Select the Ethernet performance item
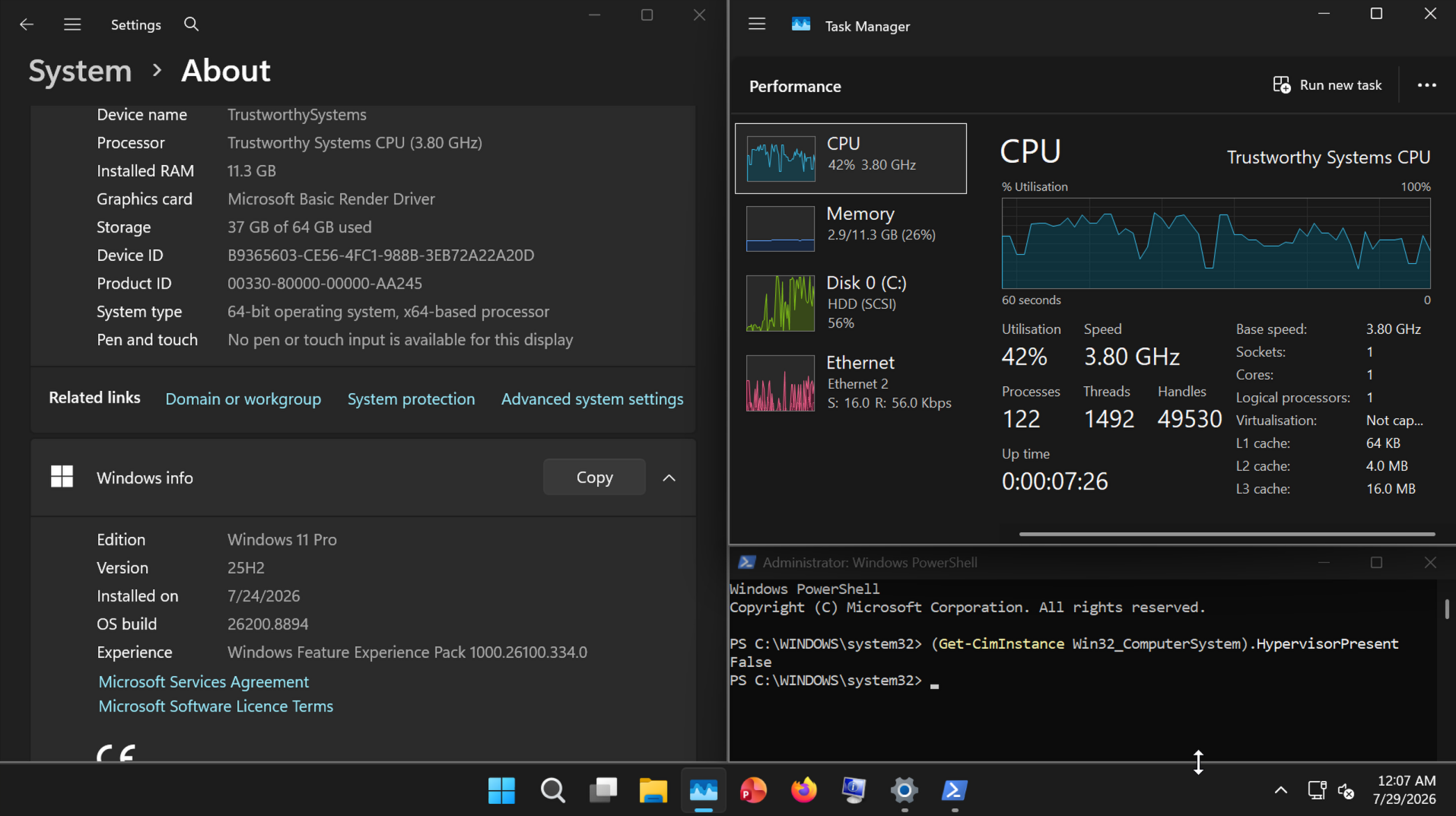 [850, 383]
